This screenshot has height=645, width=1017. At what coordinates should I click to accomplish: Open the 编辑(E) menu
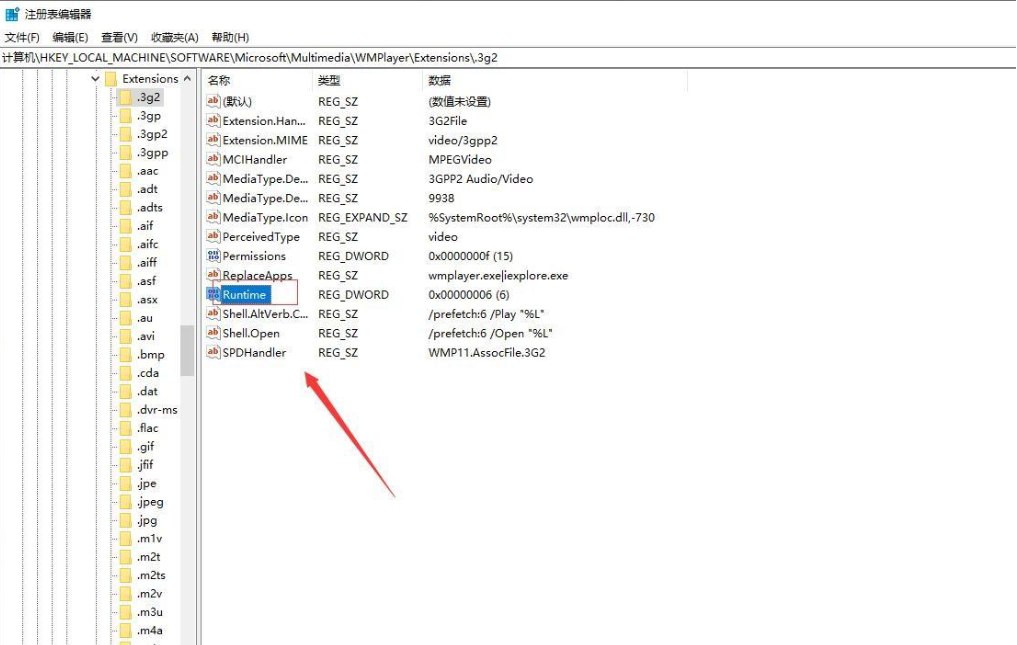[x=70, y=38]
